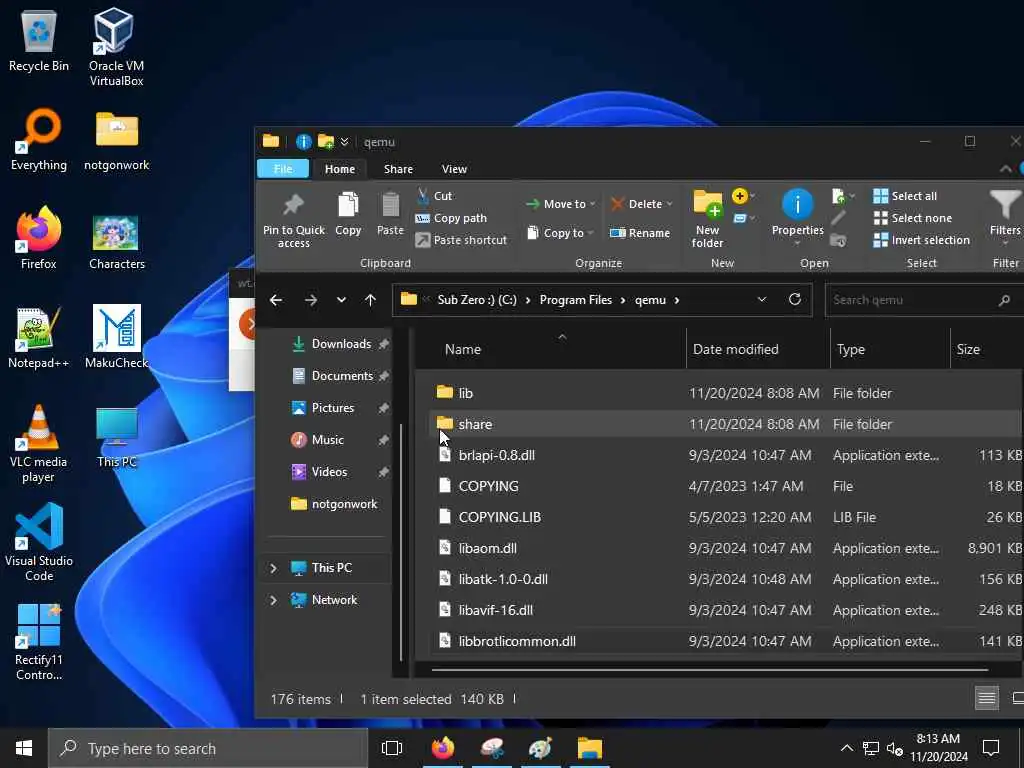Open the Move to dropdown
The width and height of the screenshot is (1024, 768).
(x=560, y=204)
